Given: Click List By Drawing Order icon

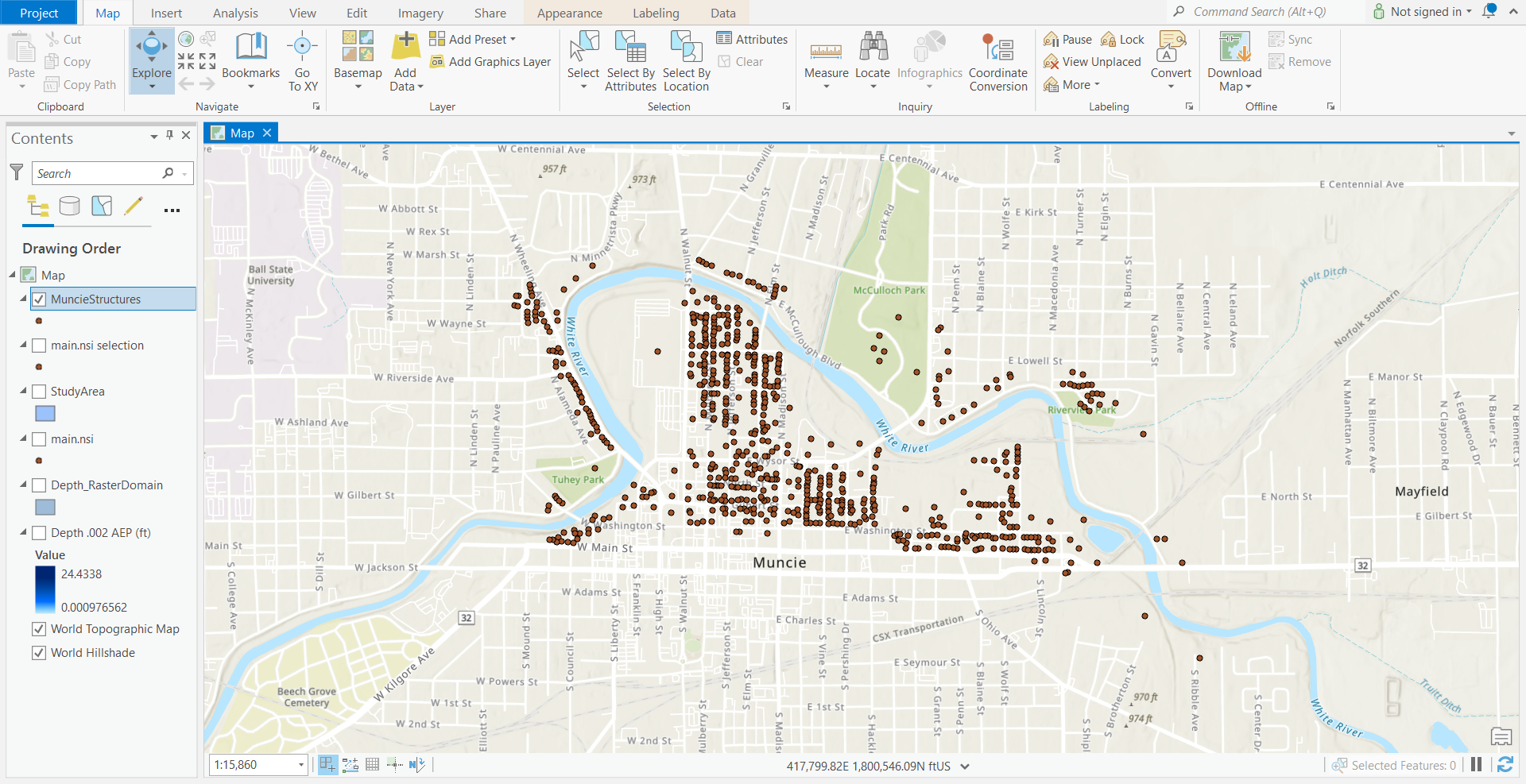Looking at the screenshot, I should pyautogui.click(x=38, y=207).
